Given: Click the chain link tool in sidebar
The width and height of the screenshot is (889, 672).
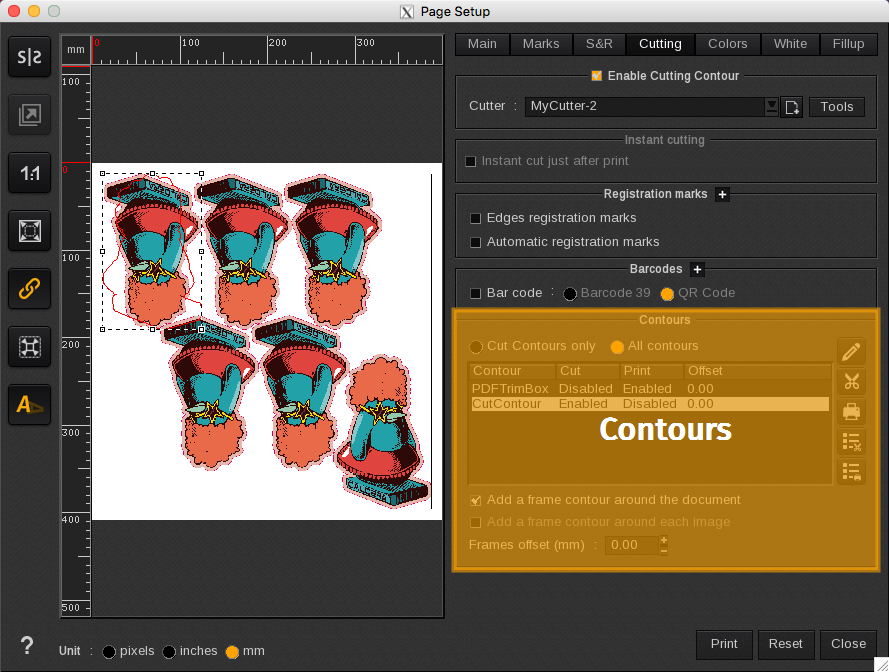Looking at the screenshot, I should (29, 289).
